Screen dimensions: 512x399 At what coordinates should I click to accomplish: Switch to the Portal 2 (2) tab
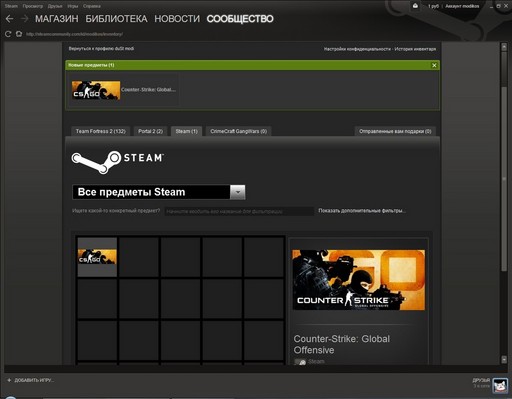(x=151, y=131)
